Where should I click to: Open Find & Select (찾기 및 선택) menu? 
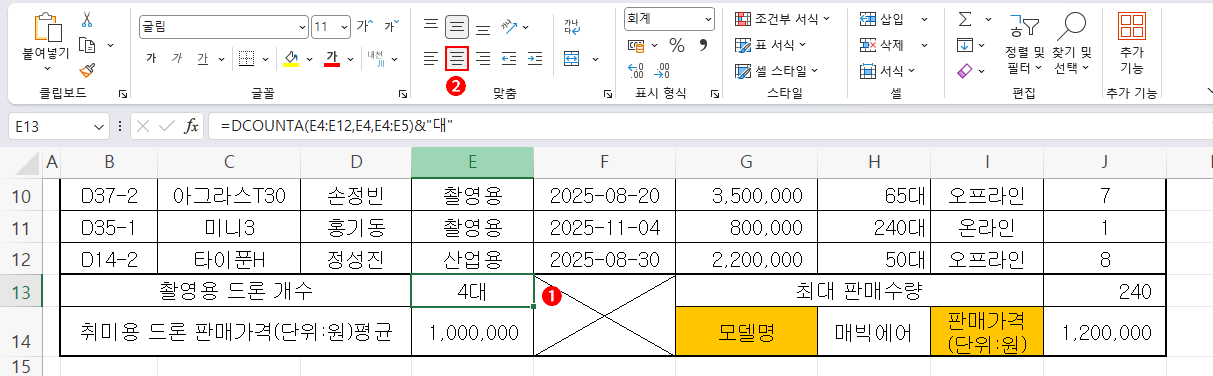tap(1072, 44)
